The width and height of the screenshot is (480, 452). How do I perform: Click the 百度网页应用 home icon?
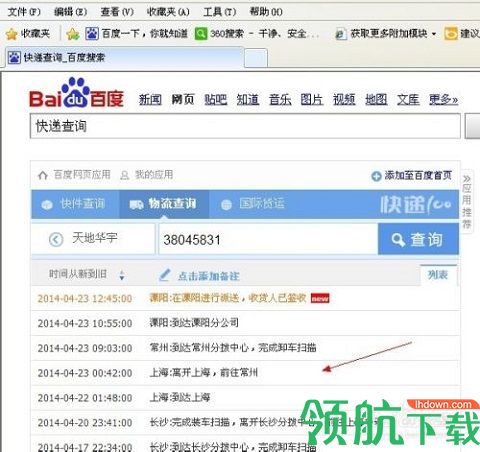click(x=43, y=175)
